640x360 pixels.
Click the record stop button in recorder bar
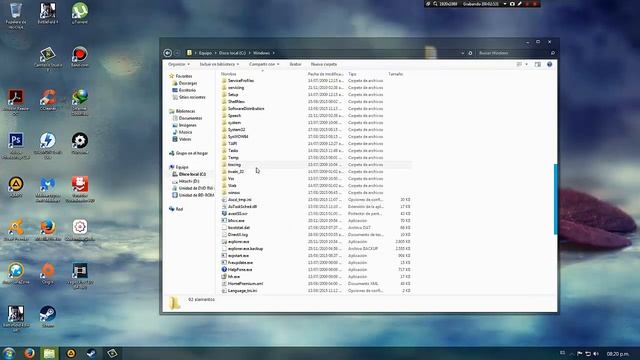click(535, 4)
